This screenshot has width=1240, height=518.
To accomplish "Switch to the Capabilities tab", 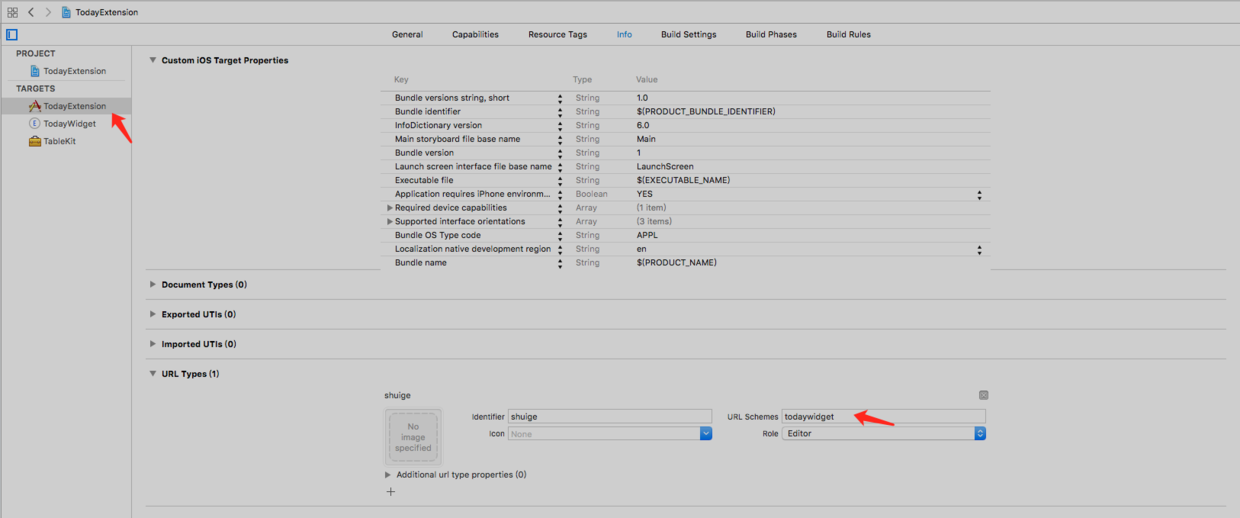I will [475, 34].
